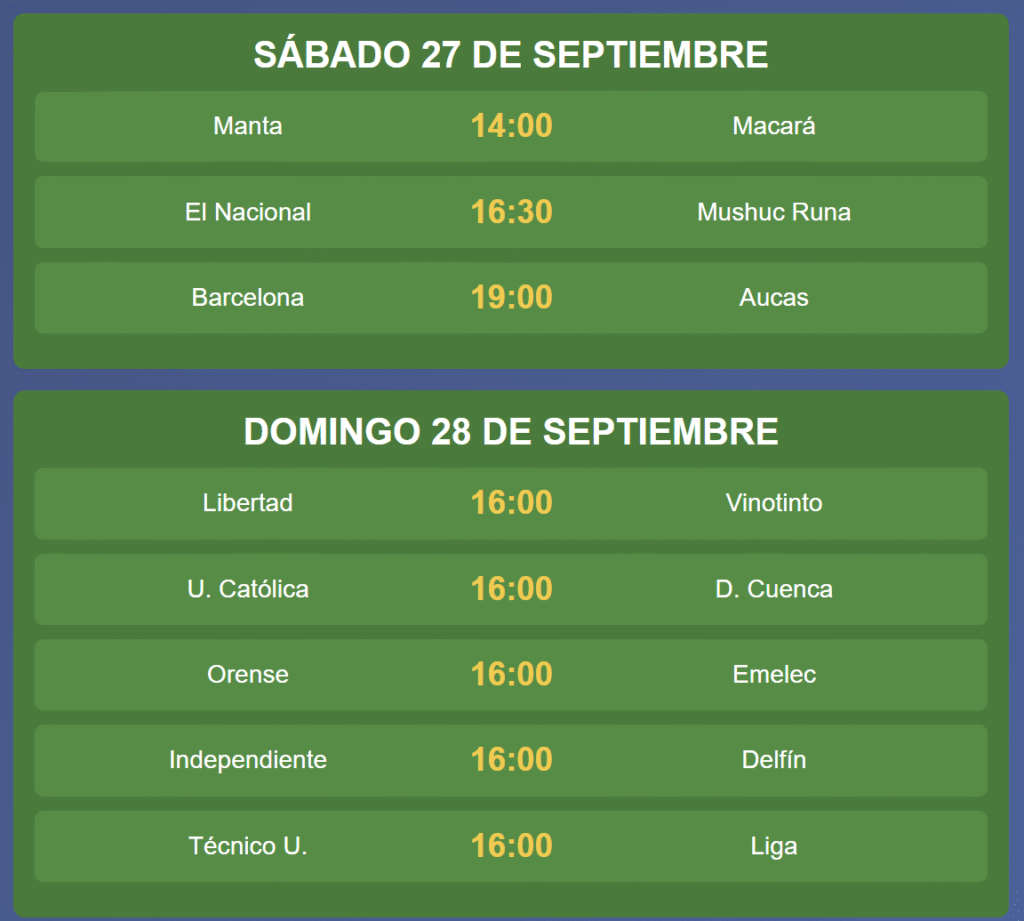
Task: Click the Orense team name
Action: point(248,674)
